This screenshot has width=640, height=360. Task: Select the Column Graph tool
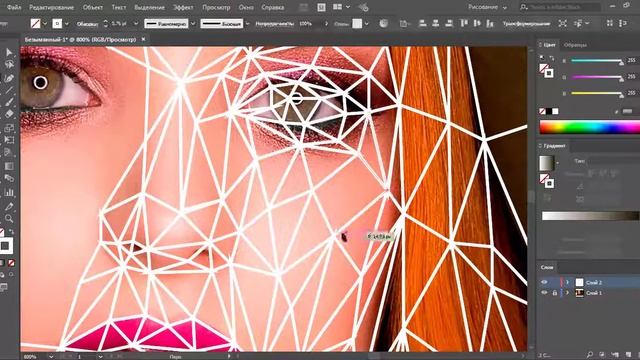(9, 192)
